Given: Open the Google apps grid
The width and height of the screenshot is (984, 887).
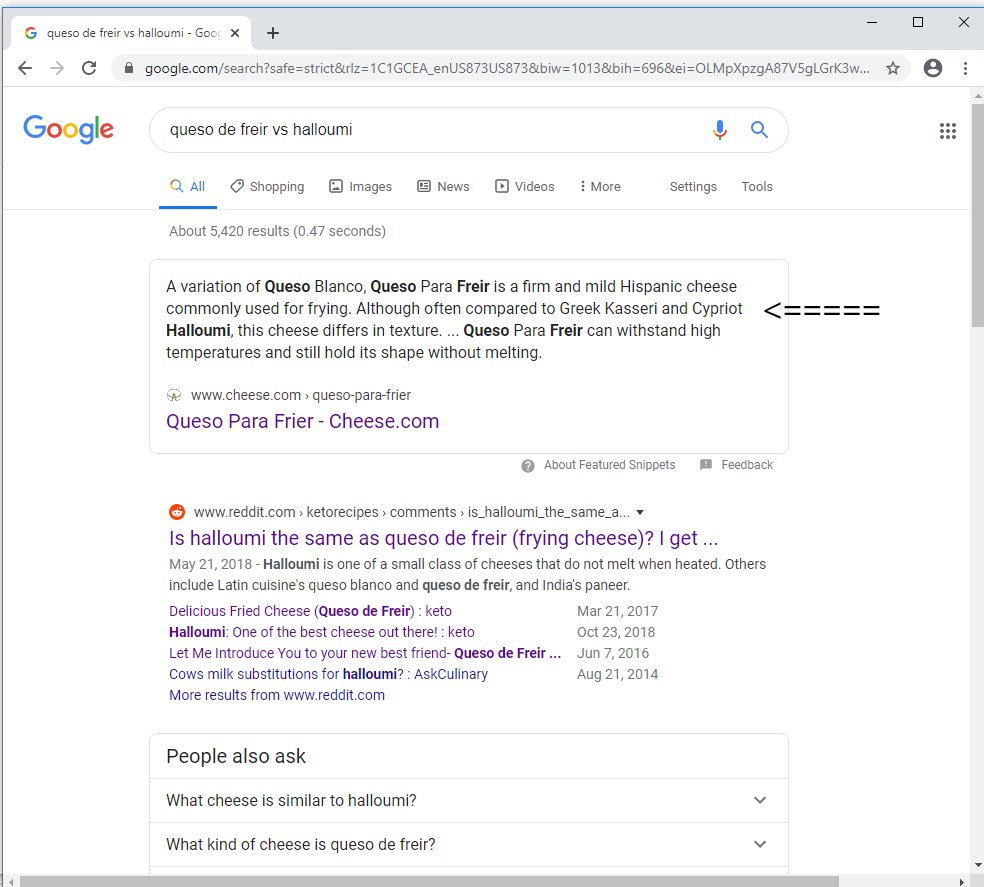Looking at the screenshot, I should [x=948, y=131].
